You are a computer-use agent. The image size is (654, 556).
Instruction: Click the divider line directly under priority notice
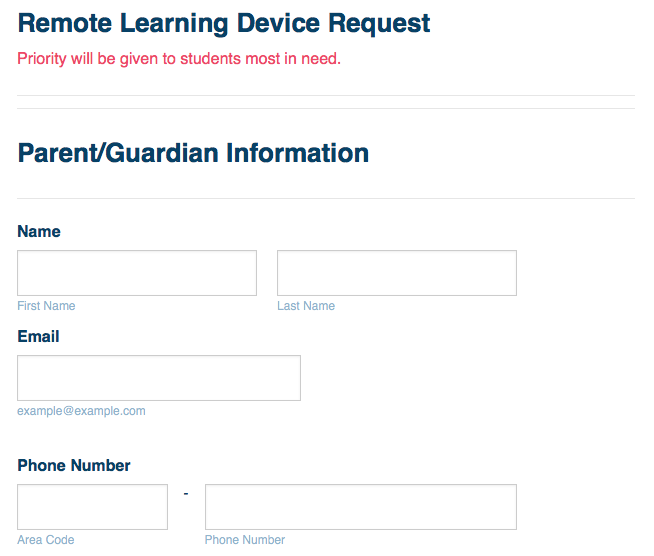click(x=326, y=95)
